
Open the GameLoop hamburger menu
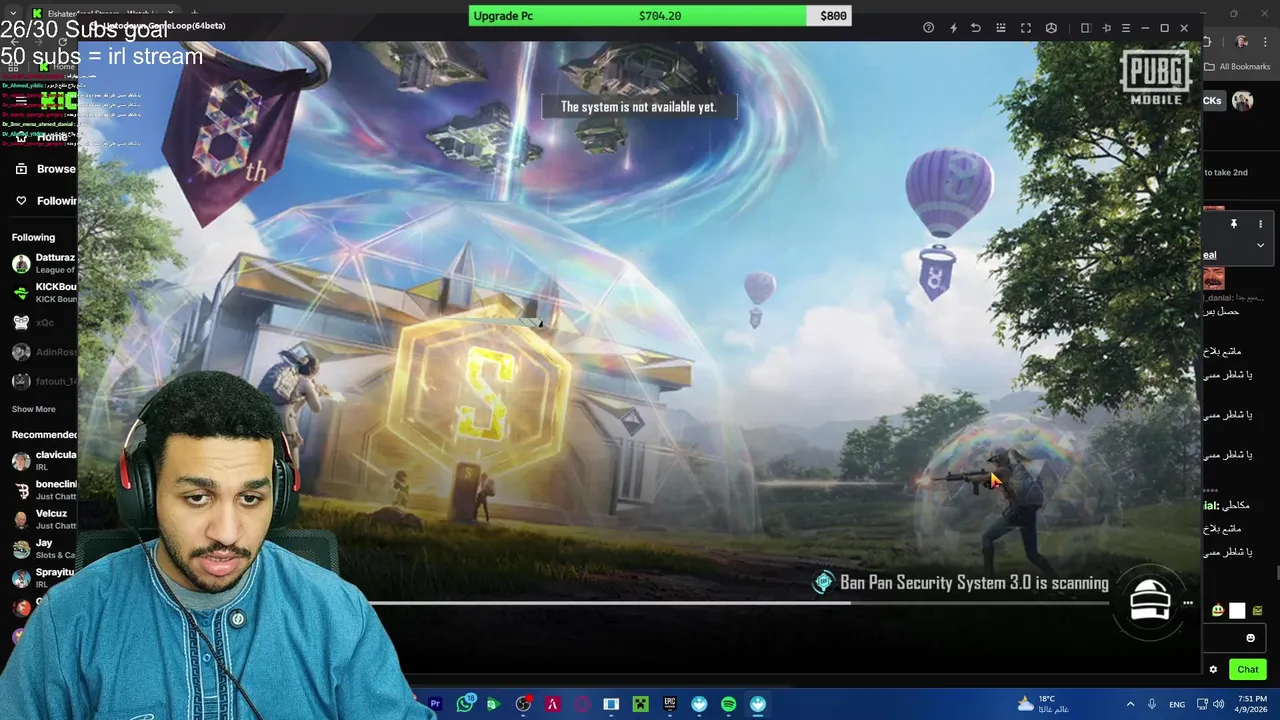[1126, 28]
